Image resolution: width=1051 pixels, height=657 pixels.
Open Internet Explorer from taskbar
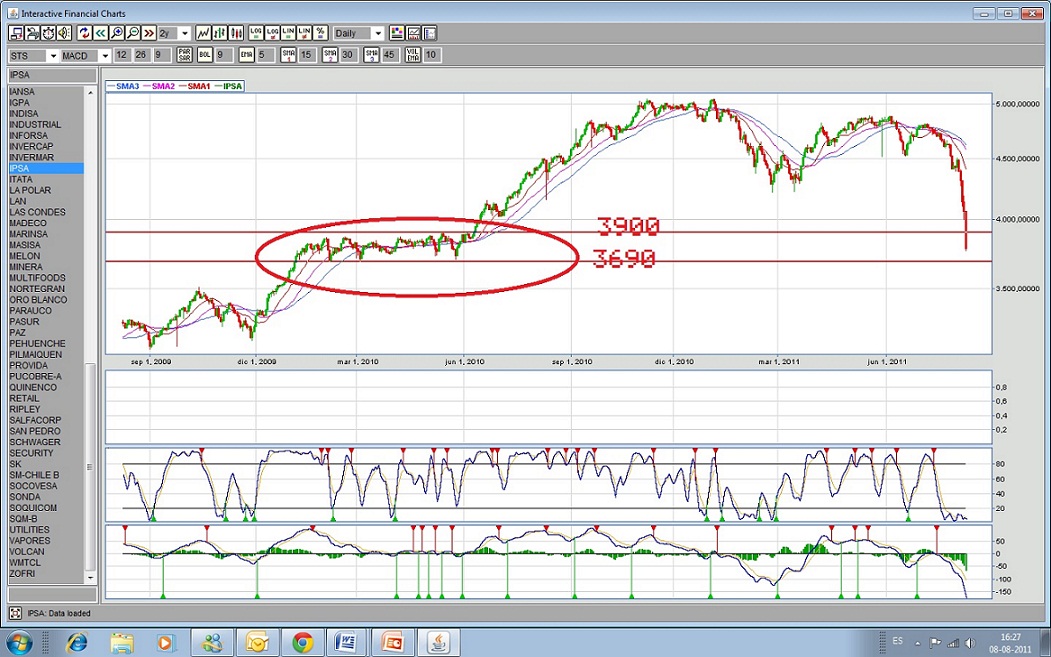[x=76, y=643]
